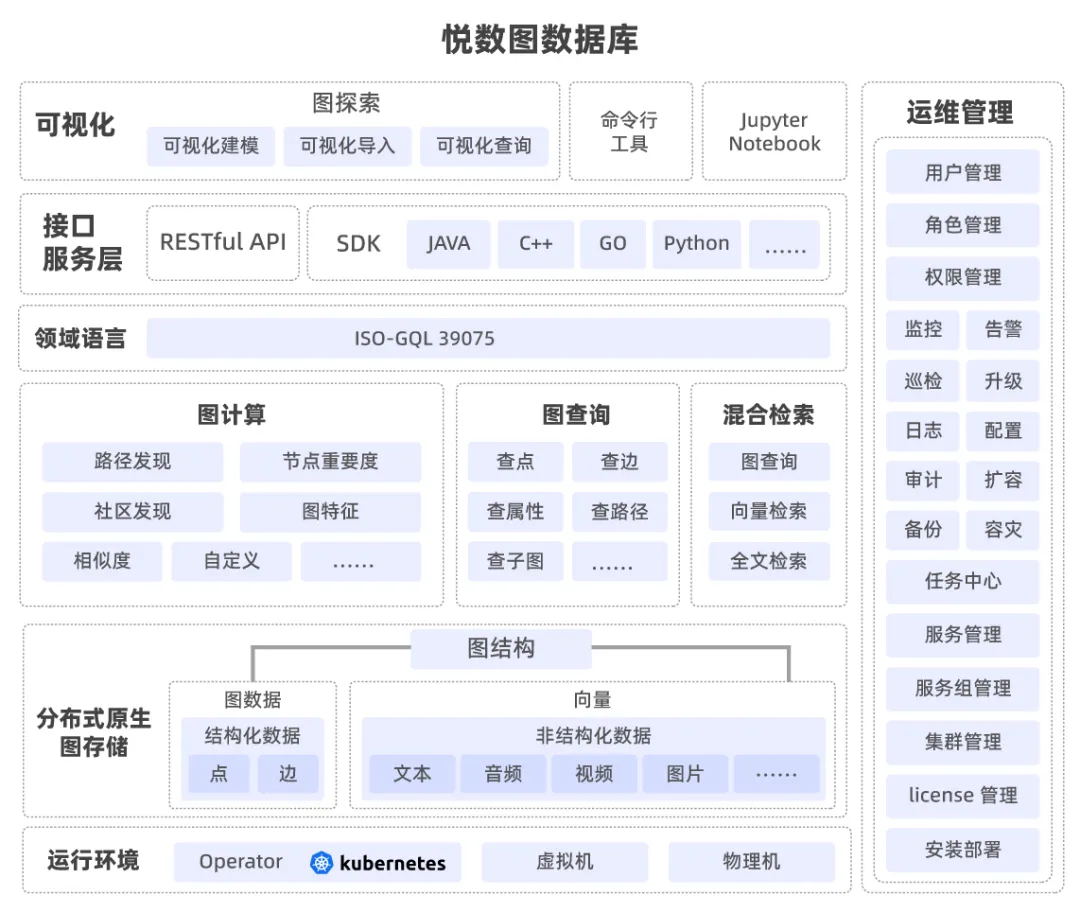Choose the 向量检索 item
1080x913 pixels.
[x=768, y=512]
